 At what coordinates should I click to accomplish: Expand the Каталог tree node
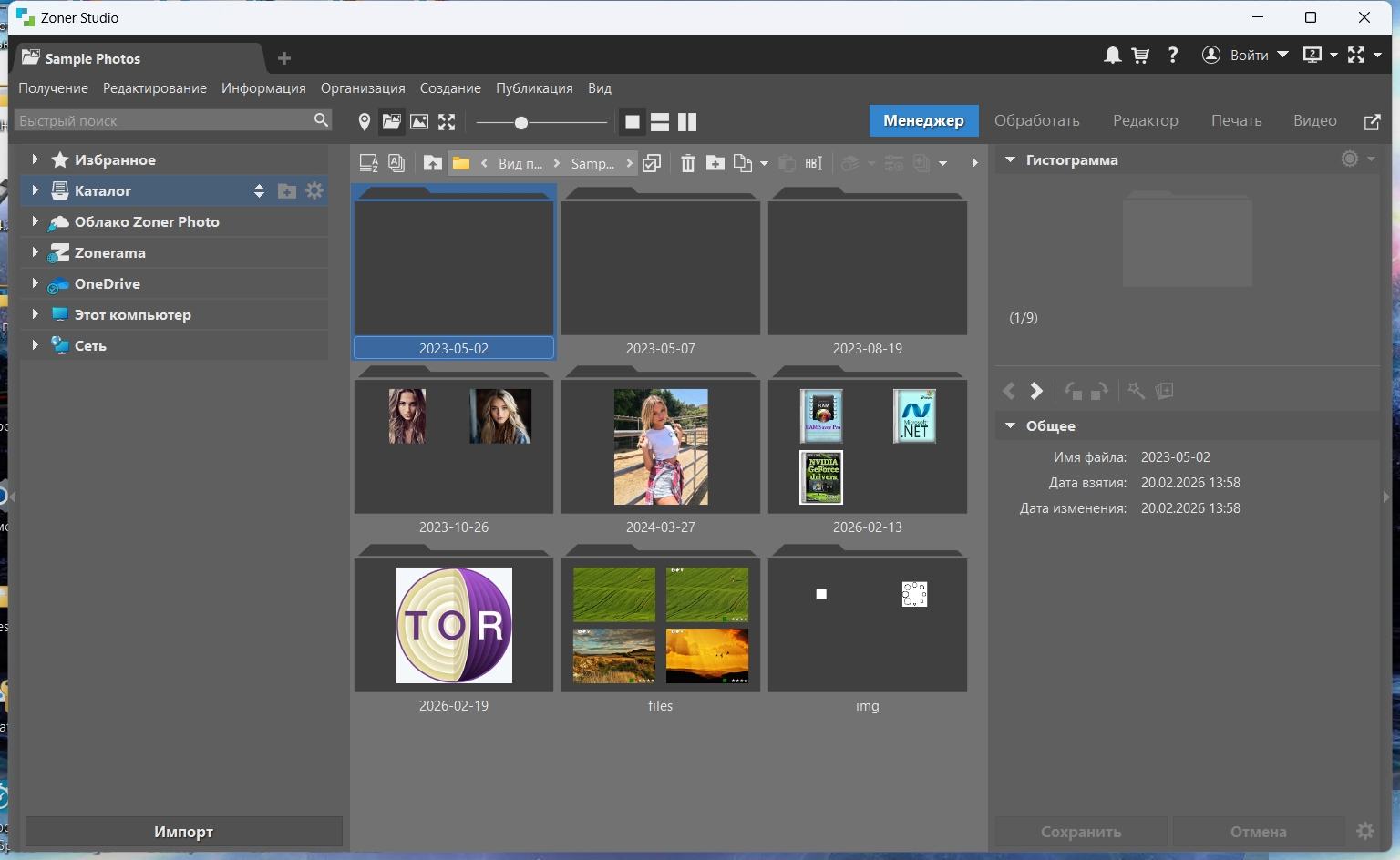click(35, 190)
